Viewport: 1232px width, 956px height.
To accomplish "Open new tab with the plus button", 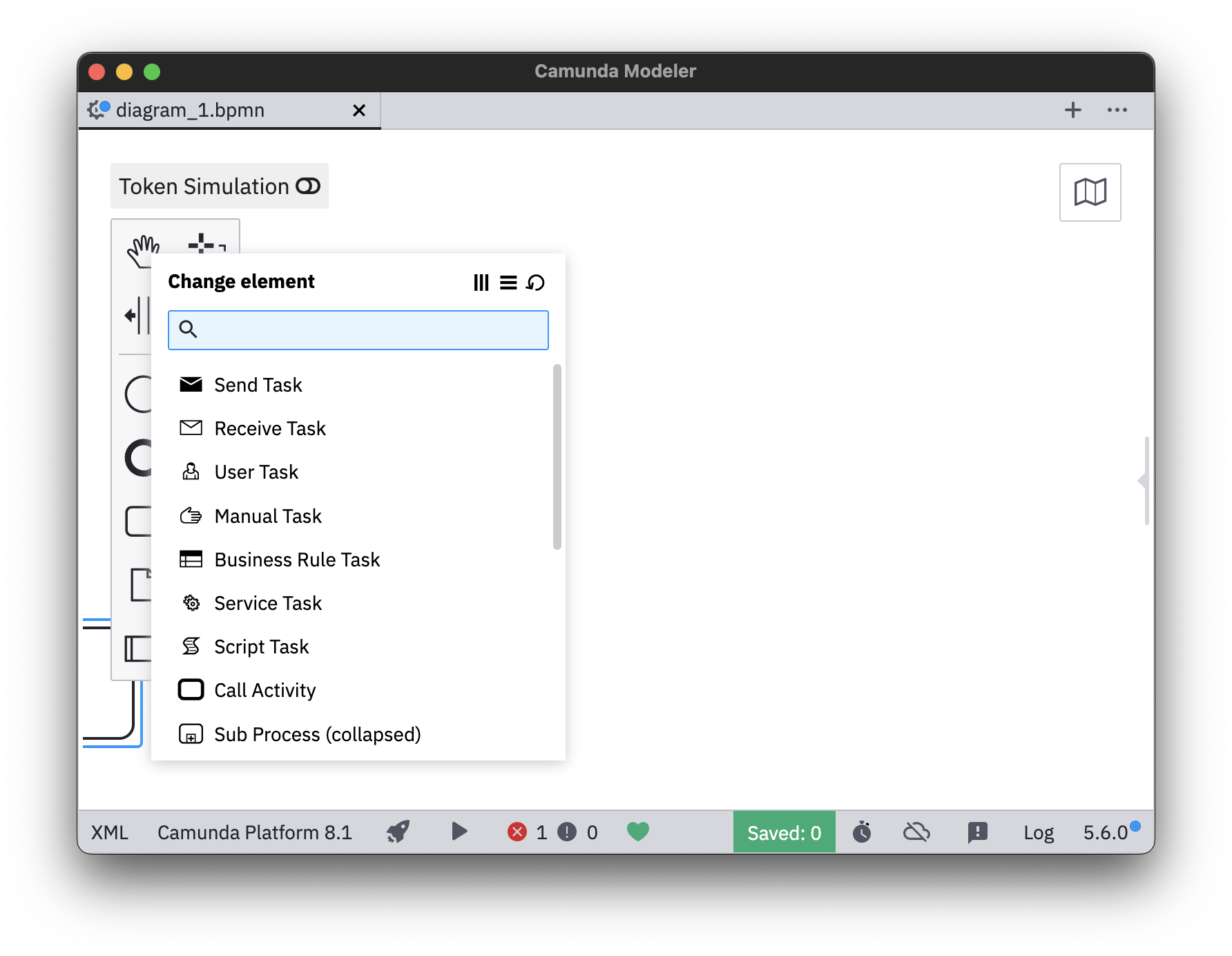I will coord(1072,110).
